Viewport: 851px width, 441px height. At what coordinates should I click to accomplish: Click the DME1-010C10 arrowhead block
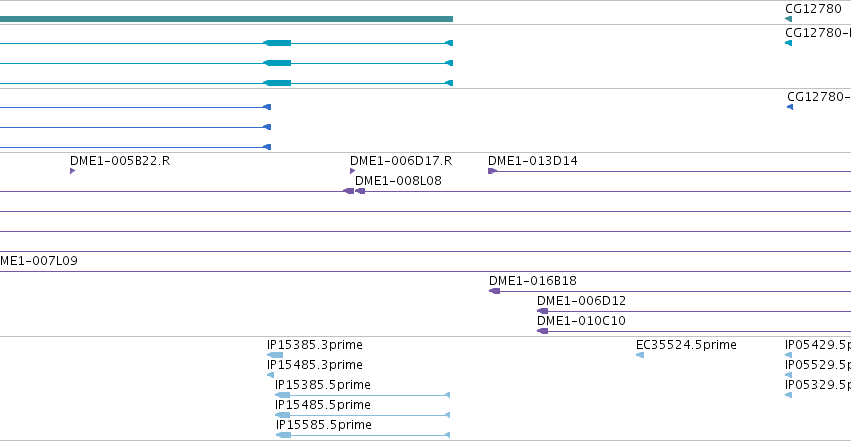(x=542, y=331)
